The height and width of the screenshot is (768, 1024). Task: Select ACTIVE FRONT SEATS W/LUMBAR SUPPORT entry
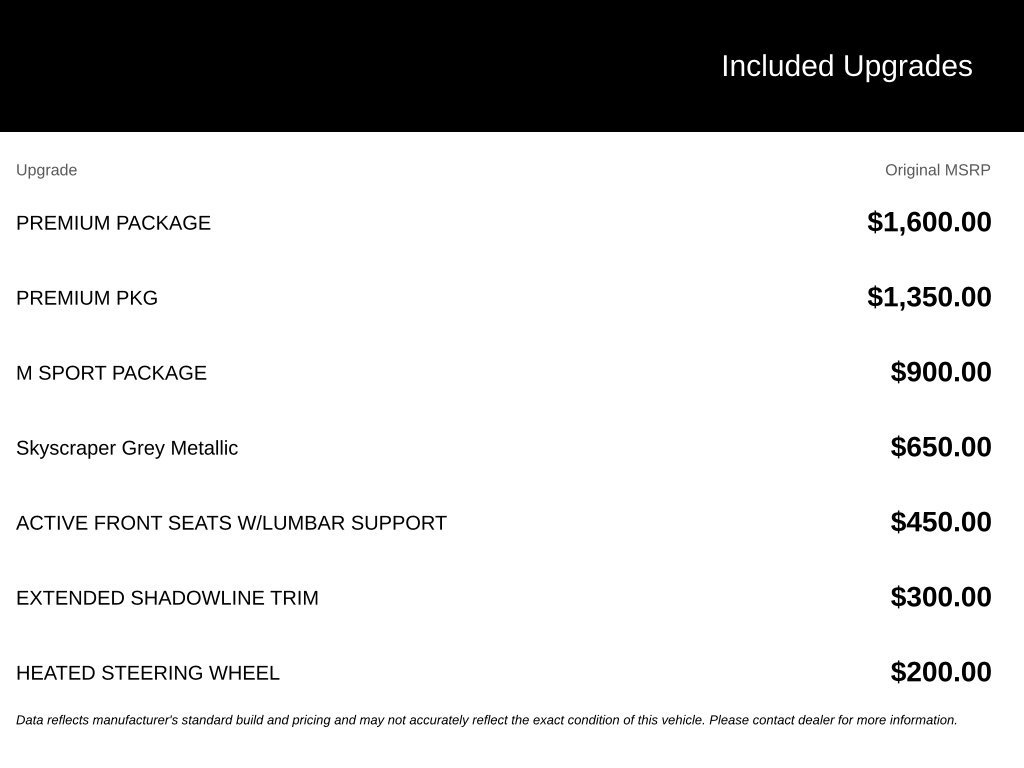[231, 523]
